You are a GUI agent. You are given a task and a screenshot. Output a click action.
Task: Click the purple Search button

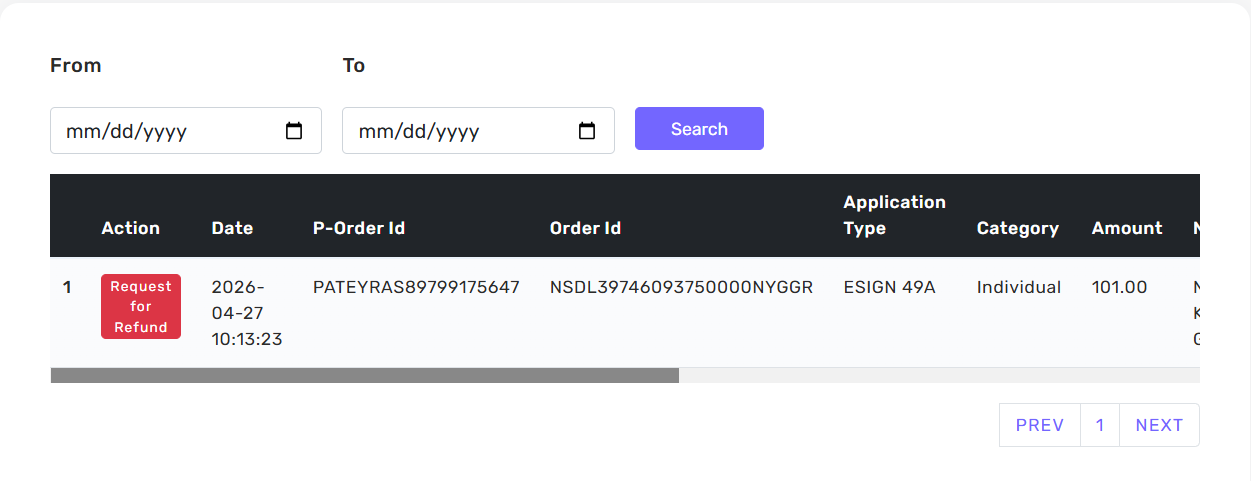tap(699, 129)
